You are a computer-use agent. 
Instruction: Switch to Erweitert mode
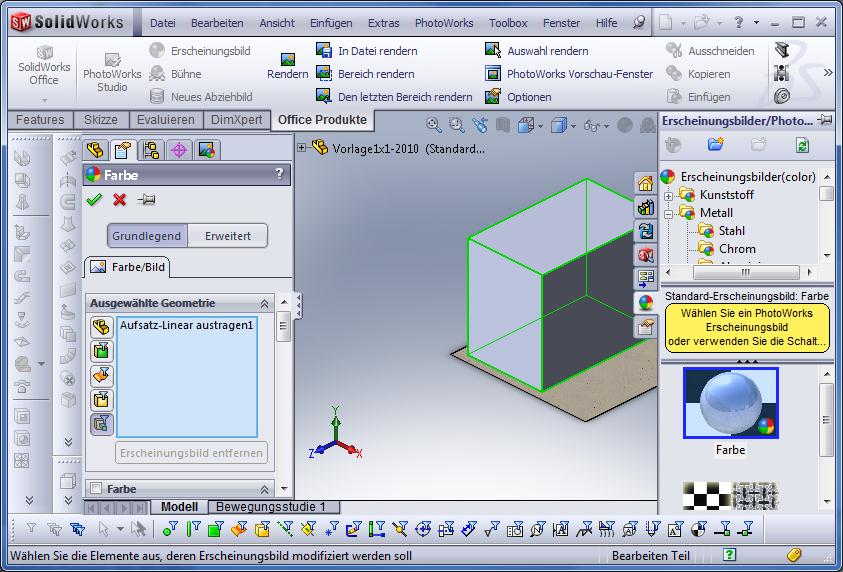pyautogui.click(x=228, y=236)
